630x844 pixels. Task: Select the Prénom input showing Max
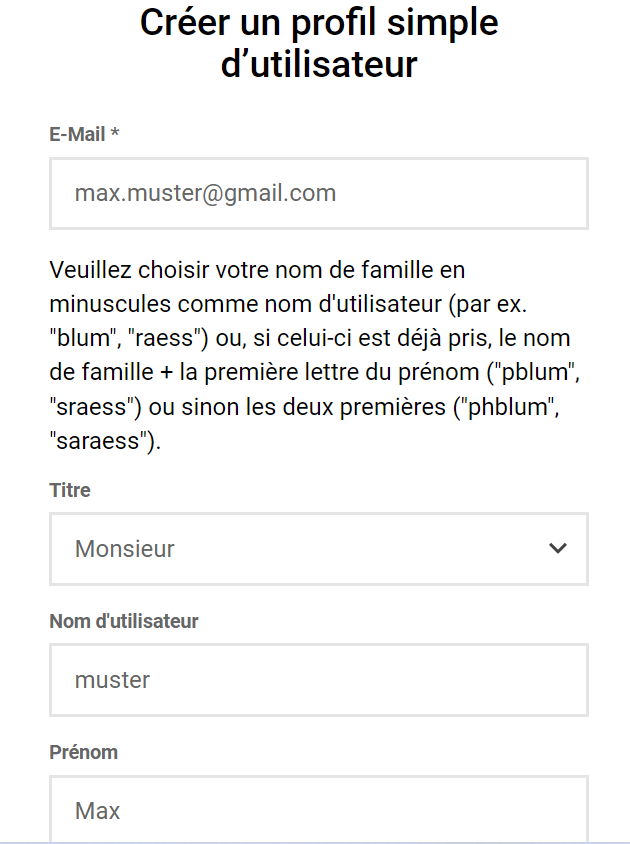[x=319, y=809]
